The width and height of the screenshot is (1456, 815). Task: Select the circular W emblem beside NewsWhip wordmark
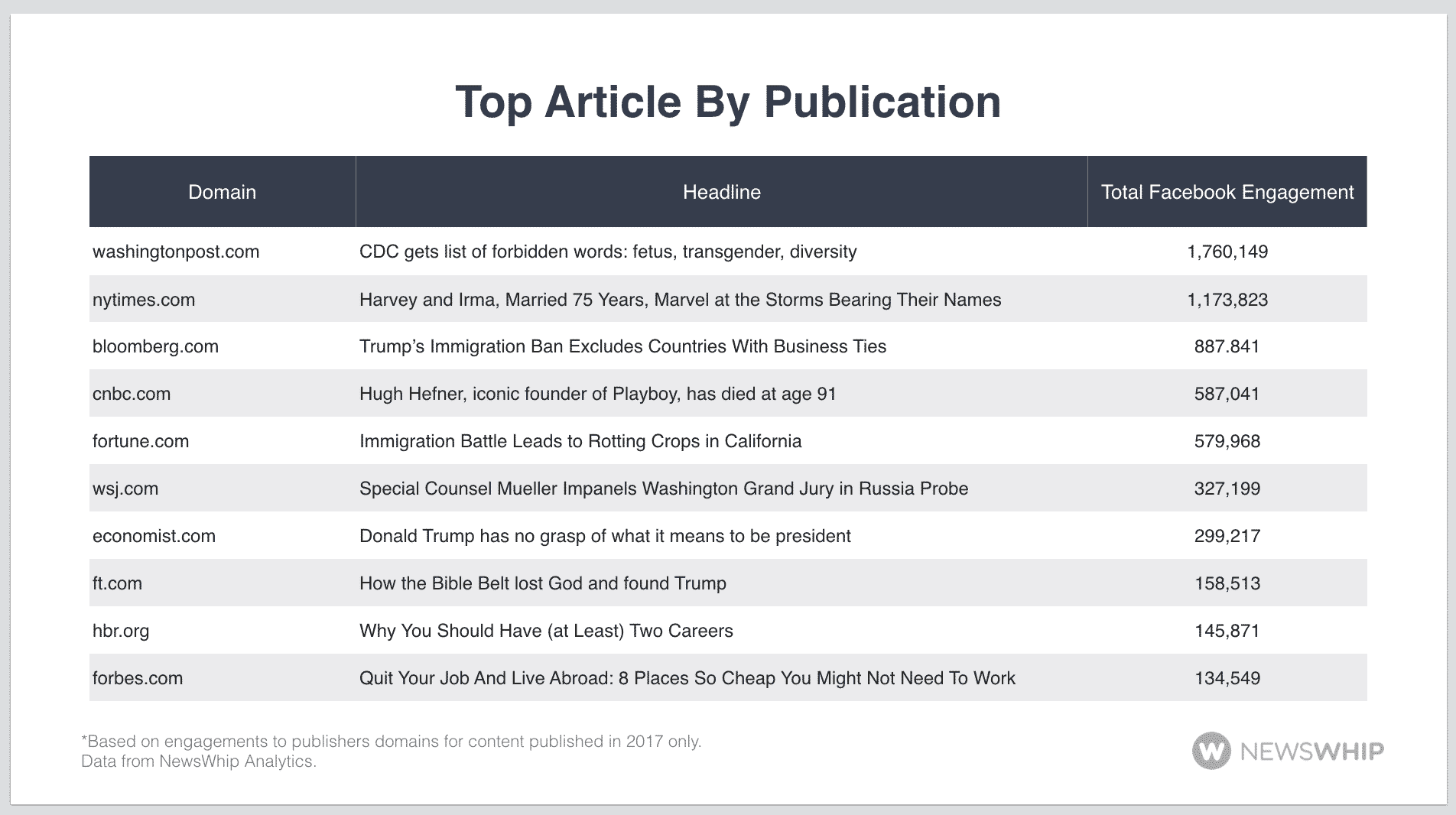click(1213, 752)
